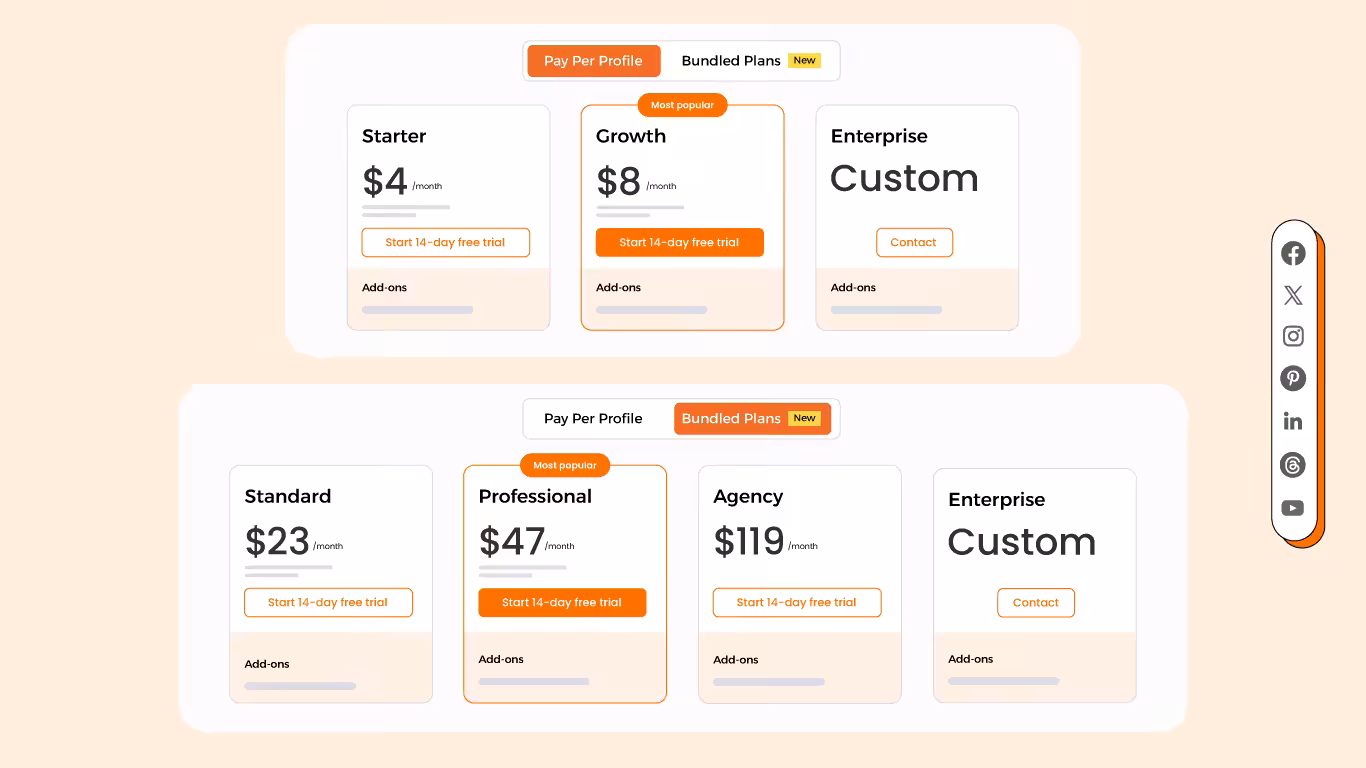Start free trial on Agency plan

tap(797, 602)
